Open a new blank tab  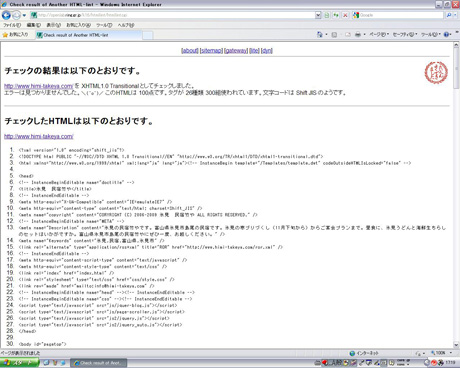coord(148,35)
